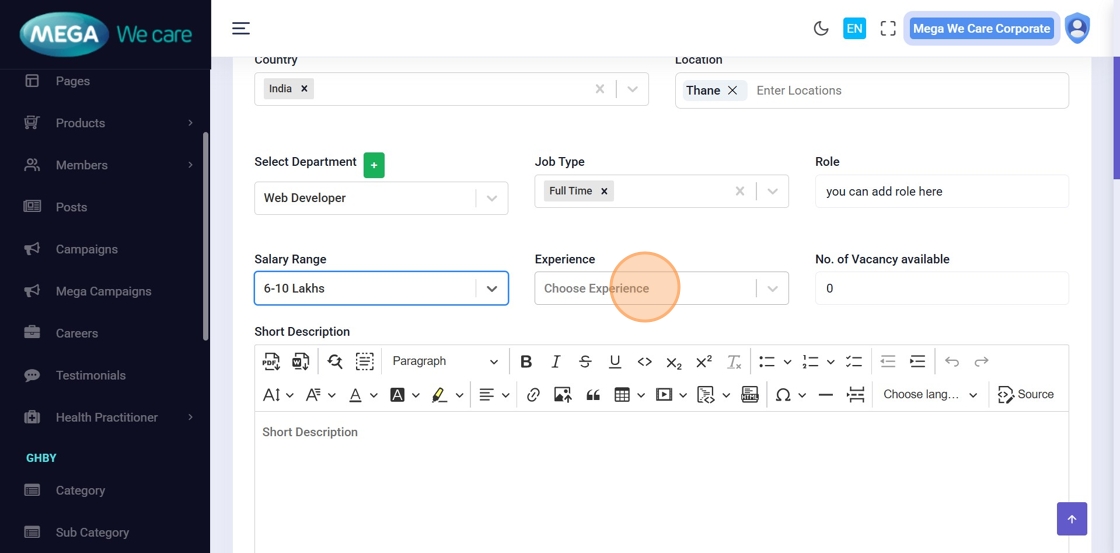Viewport: 1120px width, 553px height.
Task: Open the Paragraph heading dropdown
Action: (445, 362)
